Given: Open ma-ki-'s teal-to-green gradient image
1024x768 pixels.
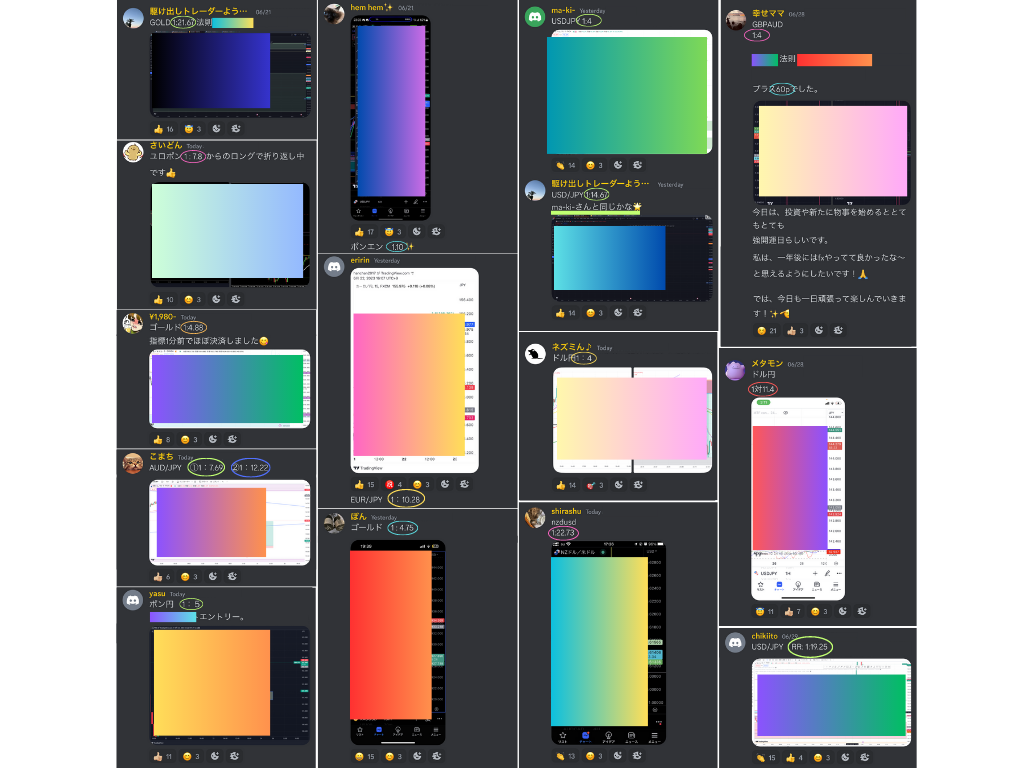Looking at the screenshot, I should point(629,91).
